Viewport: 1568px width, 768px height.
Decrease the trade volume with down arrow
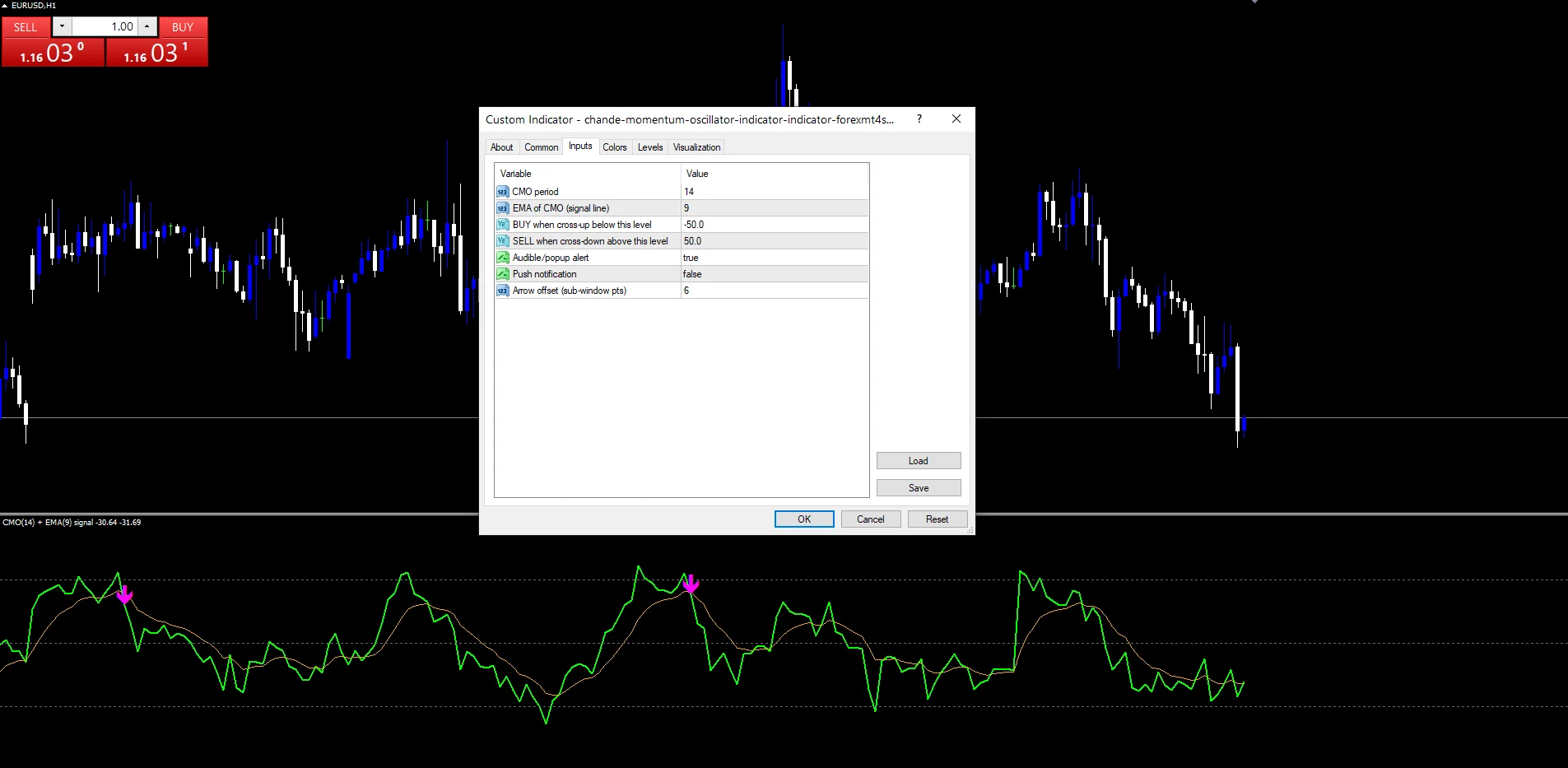(62, 26)
